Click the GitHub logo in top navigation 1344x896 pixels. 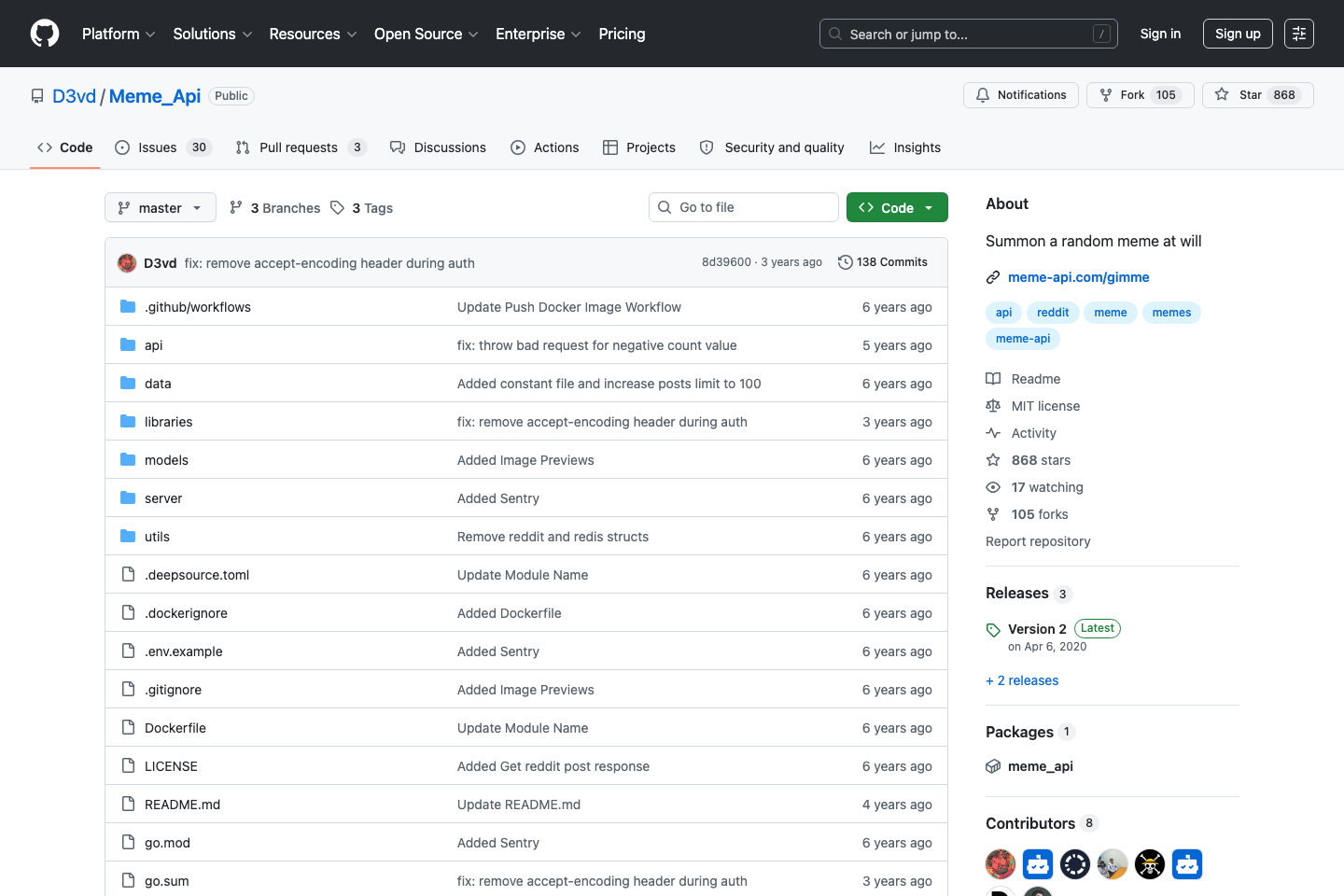click(44, 34)
